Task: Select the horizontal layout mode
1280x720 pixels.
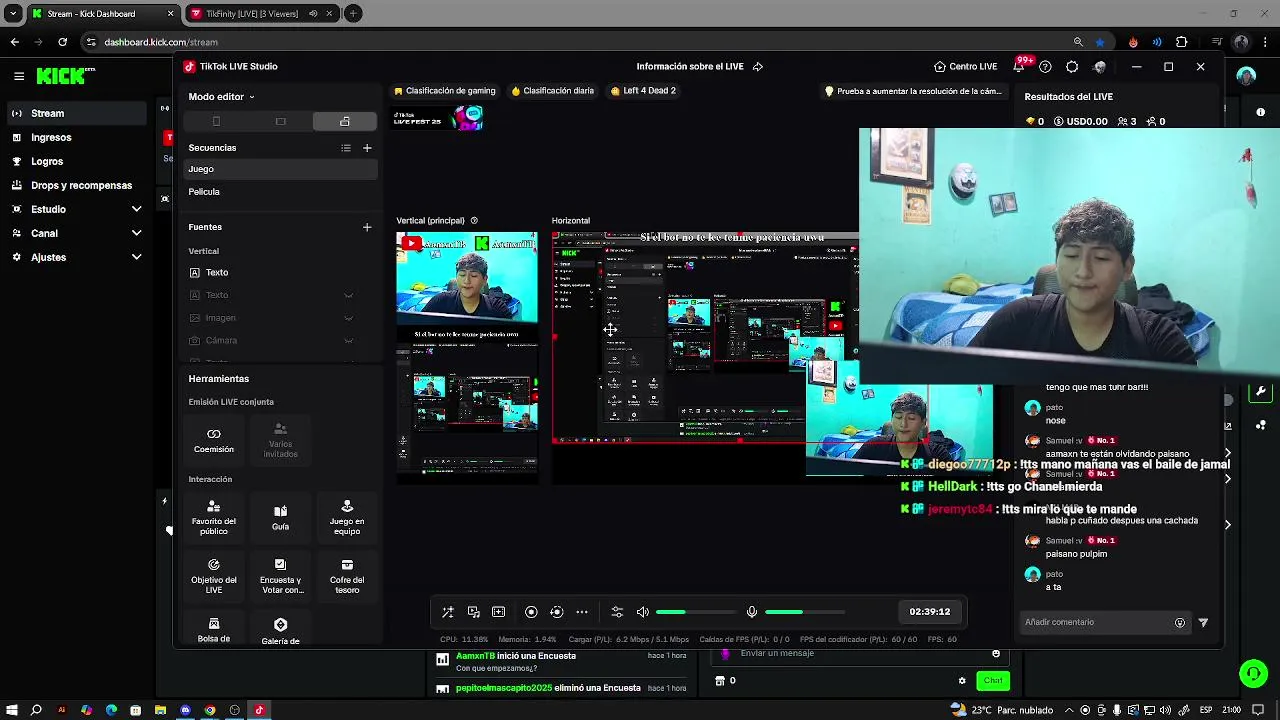Action: [281, 121]
